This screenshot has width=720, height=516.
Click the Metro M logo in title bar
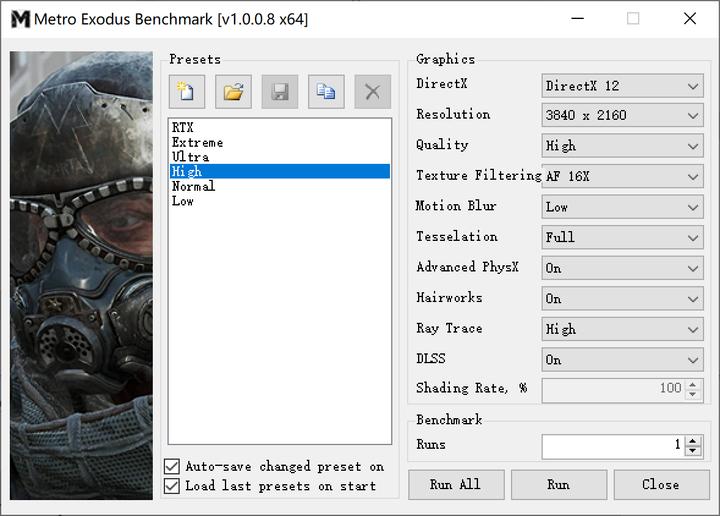click(19, 19)
